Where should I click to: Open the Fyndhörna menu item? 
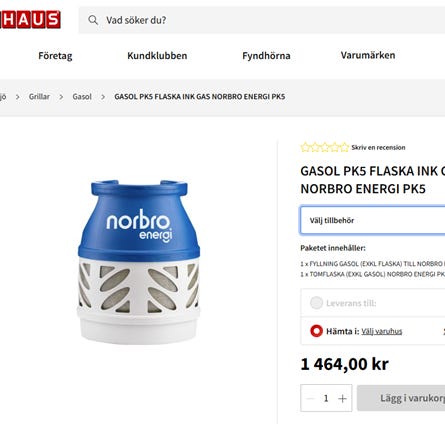(266, 56)
